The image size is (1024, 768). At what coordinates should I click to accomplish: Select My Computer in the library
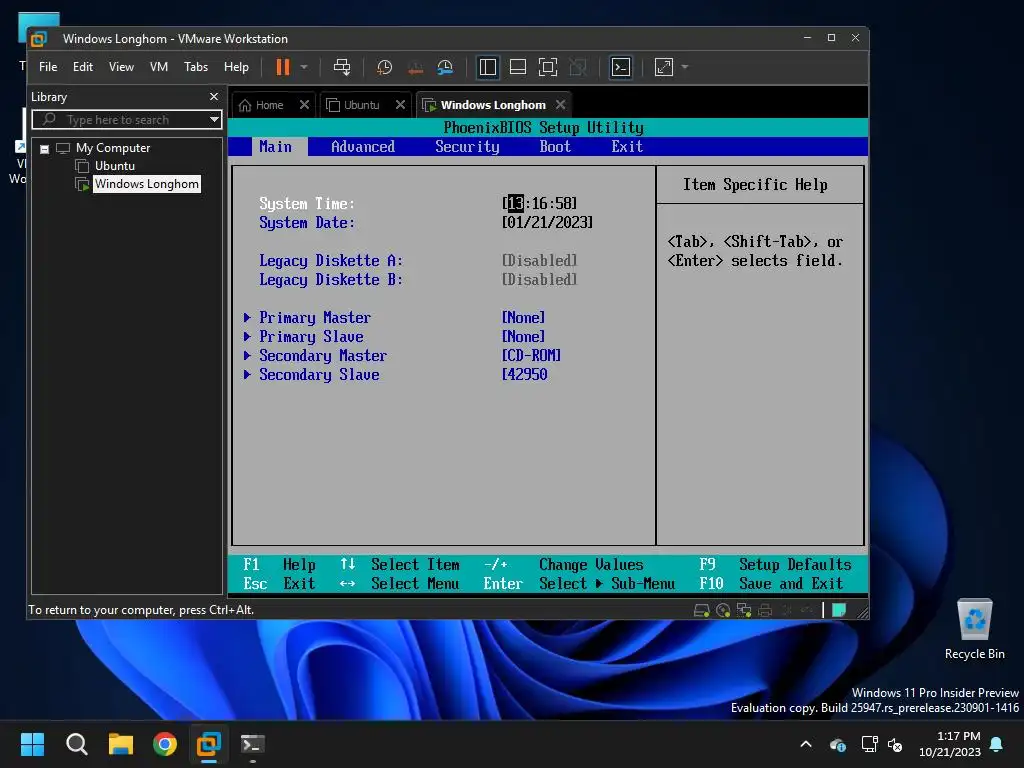click(x=113, y=148)
